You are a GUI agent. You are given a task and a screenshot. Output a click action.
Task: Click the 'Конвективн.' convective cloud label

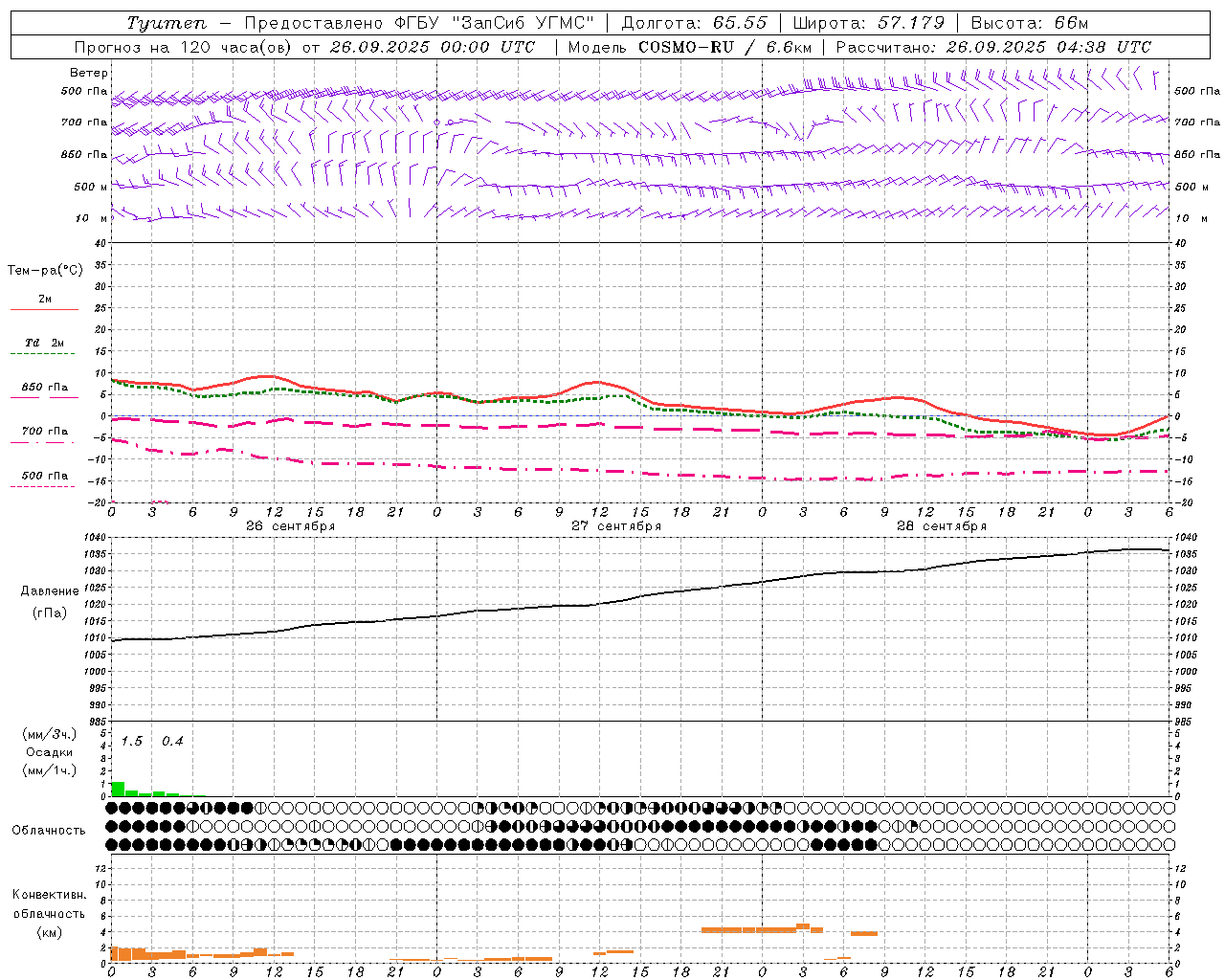click(49, 895)
